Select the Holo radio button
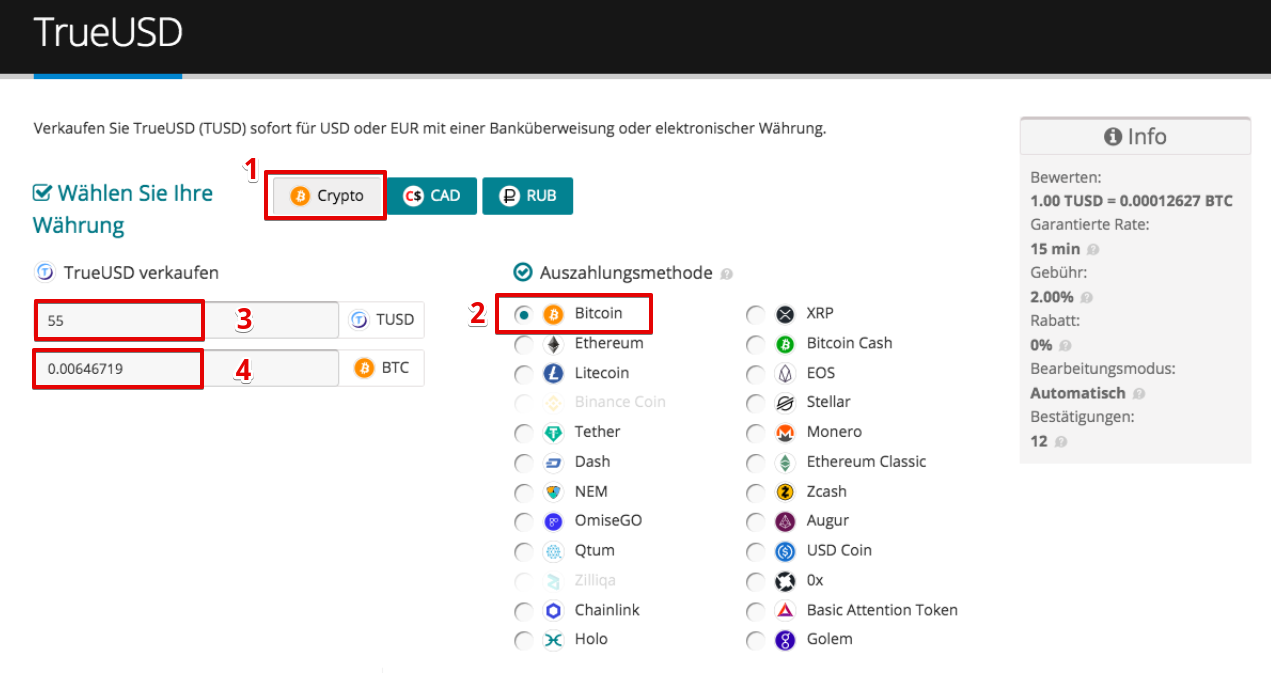Image resolution: width=1271 pixels, height=673 pixels. click(523, 641)
